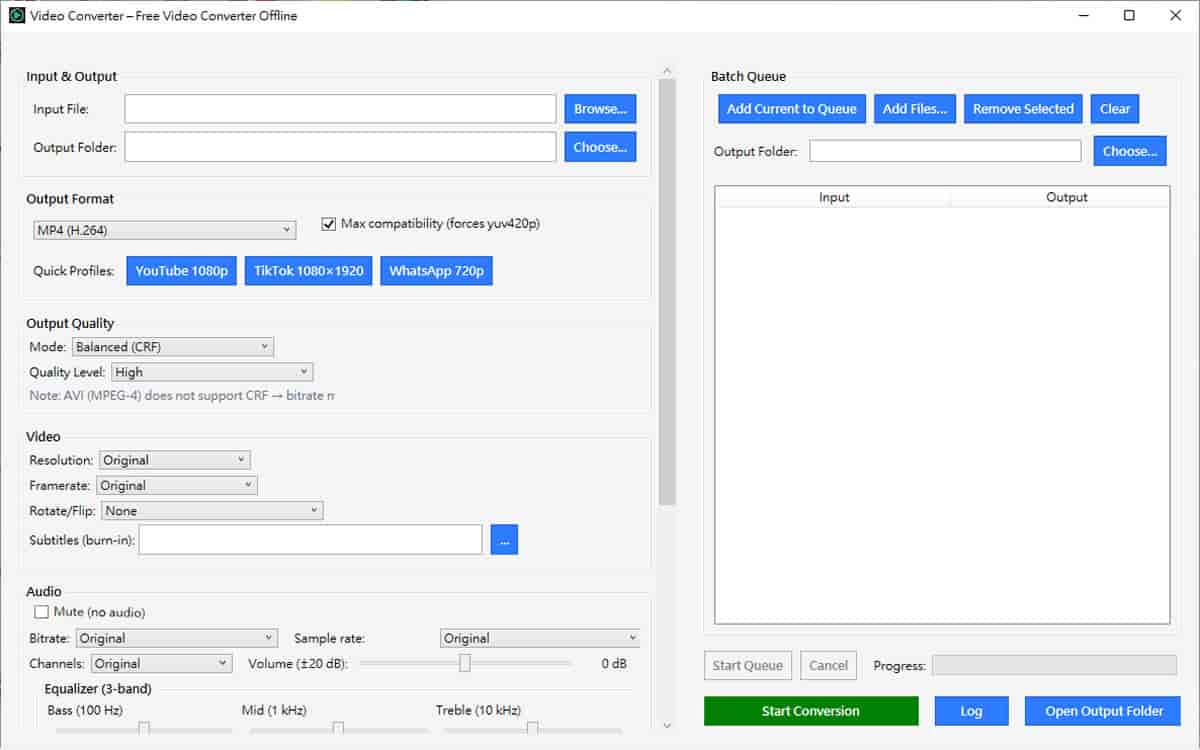1200x750 pixels.
Task: Select the WhatsApp 720p quick profile
Action: tap(436, 271)
